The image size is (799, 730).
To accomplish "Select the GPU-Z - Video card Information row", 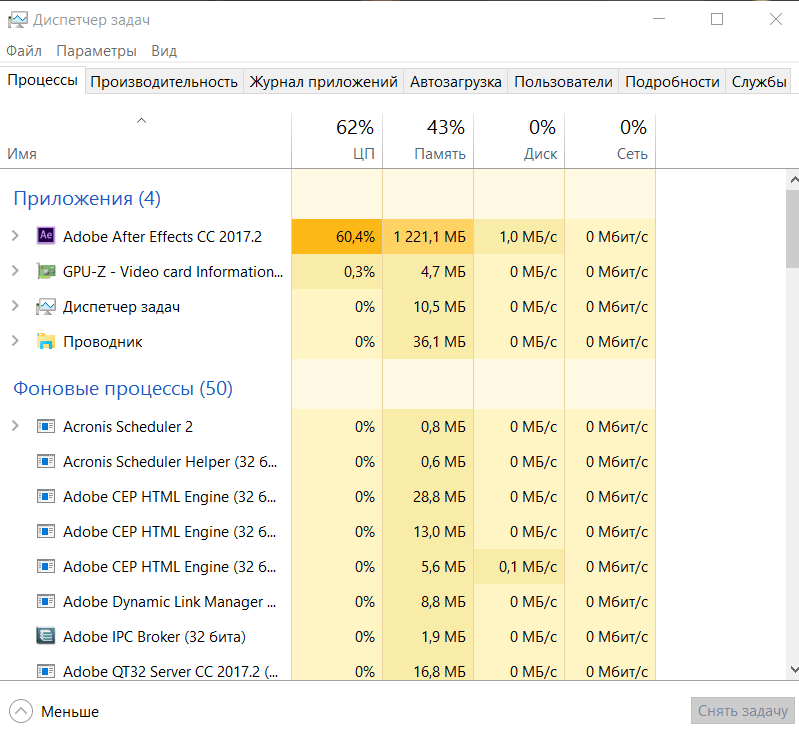I will (x=328, y=272).
